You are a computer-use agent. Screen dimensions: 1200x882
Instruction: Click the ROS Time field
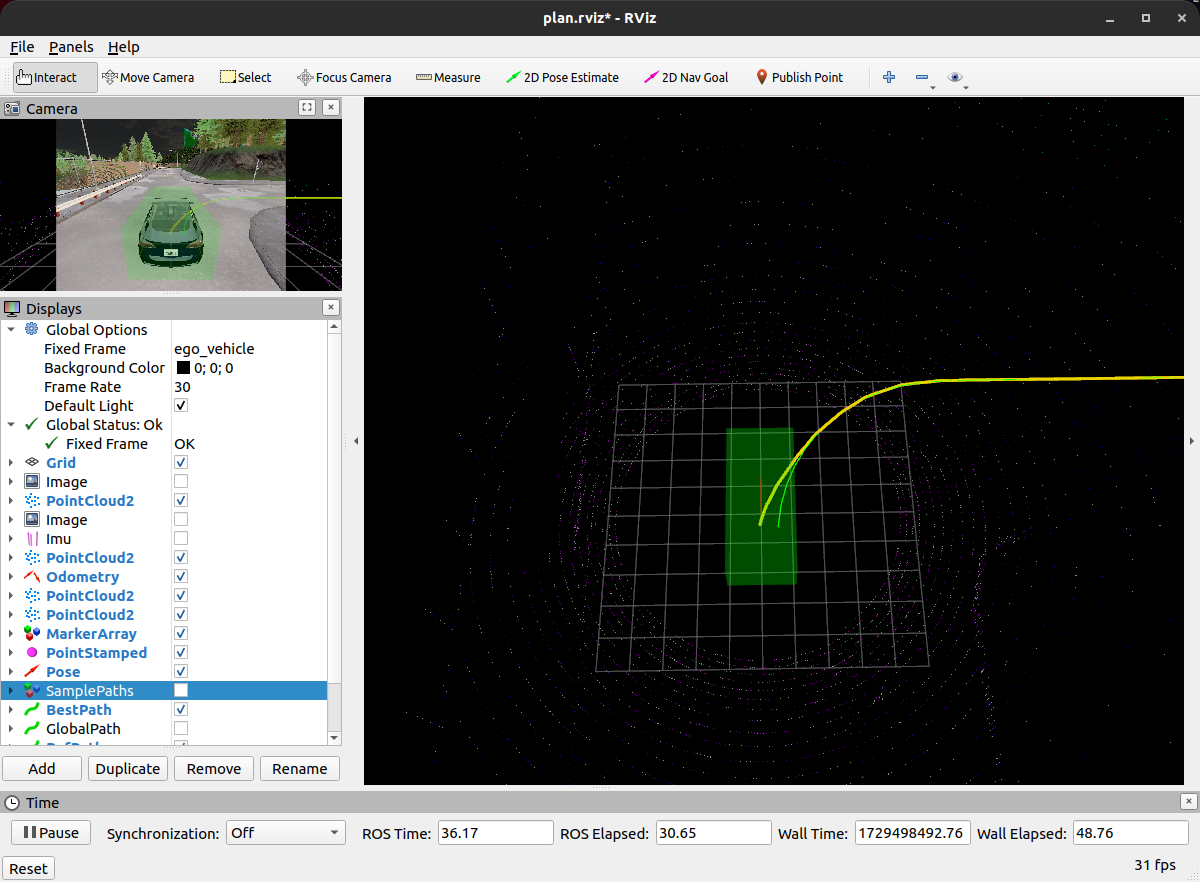pyautogui.click(x=495, y=832)
